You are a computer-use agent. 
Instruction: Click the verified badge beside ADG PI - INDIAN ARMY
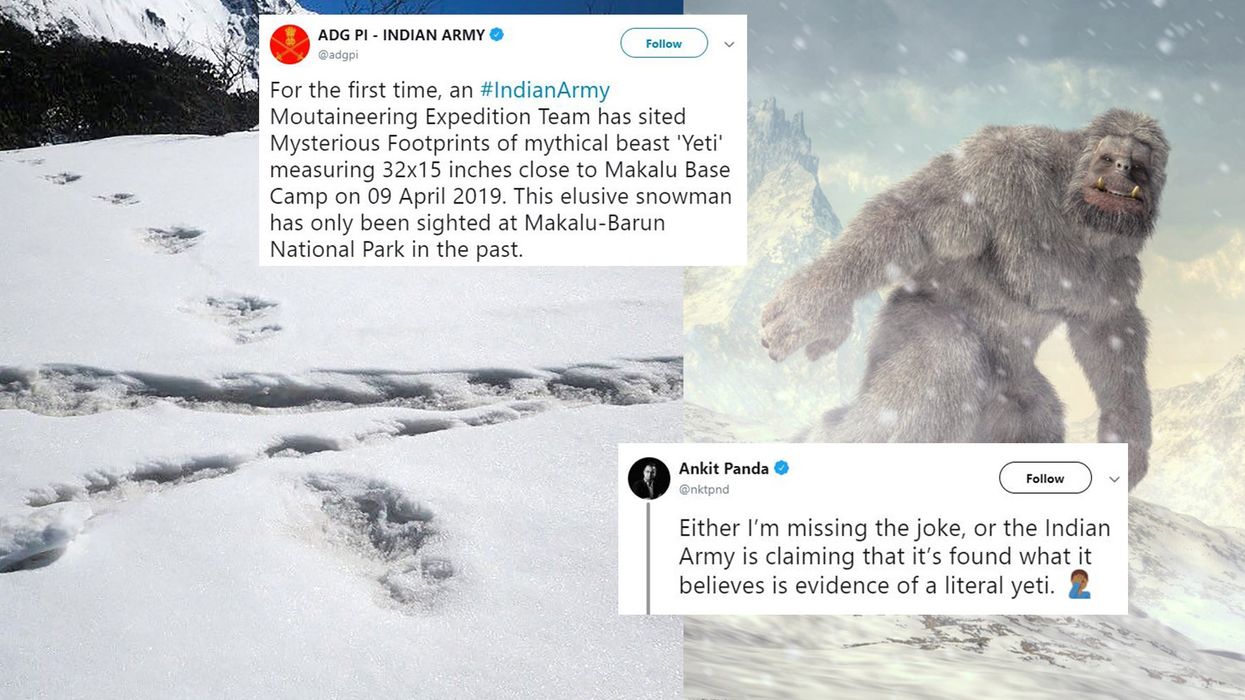pyautogui.click(x=497, y=35)
